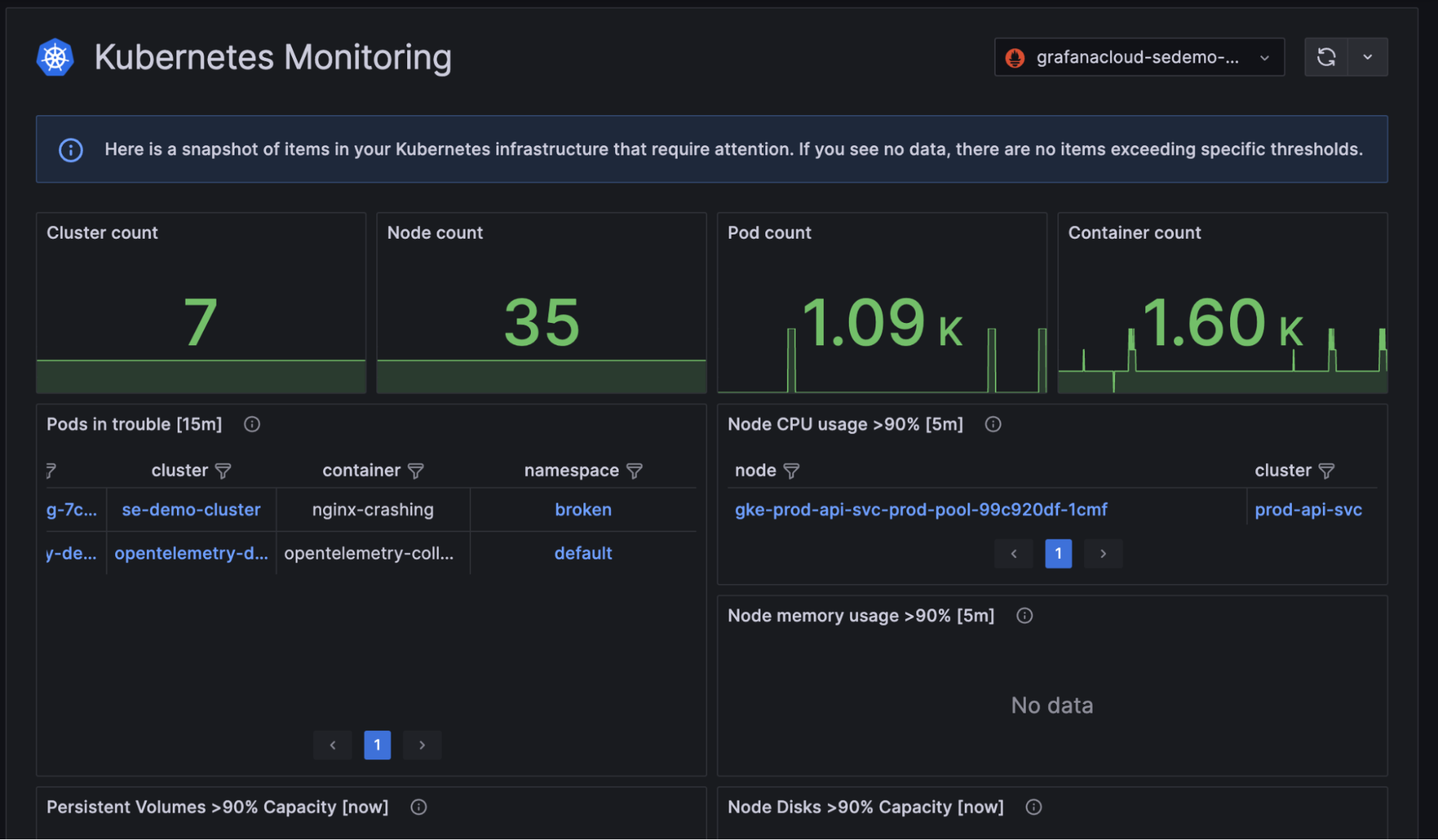Open the info tooltip for Pods in trouble
The image size is (1438, 840).
(x=252, y=424)
